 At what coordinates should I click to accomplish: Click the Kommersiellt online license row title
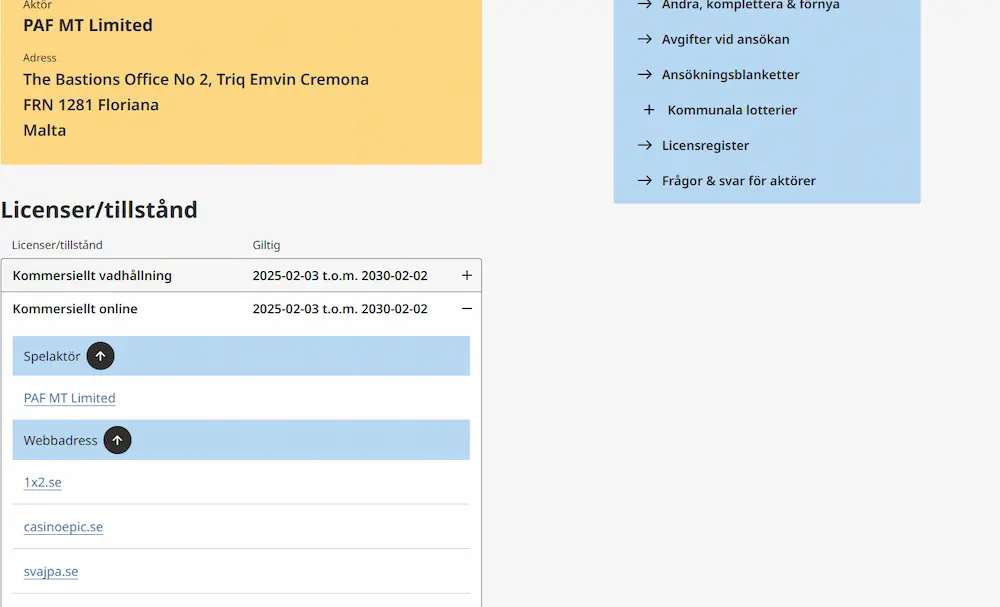(x=75, y=309)
